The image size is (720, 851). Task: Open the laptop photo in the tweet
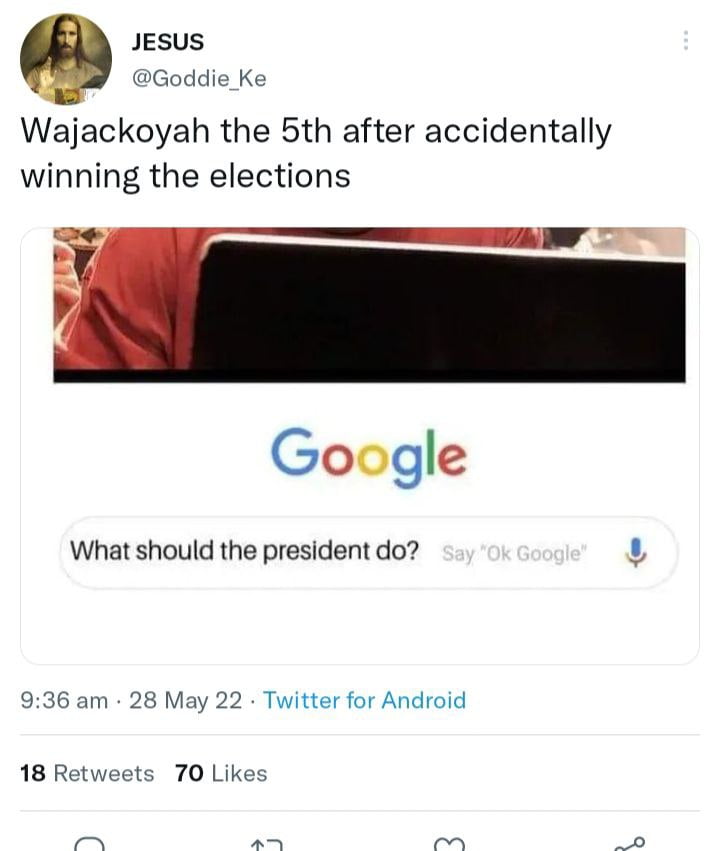point(369,304)
